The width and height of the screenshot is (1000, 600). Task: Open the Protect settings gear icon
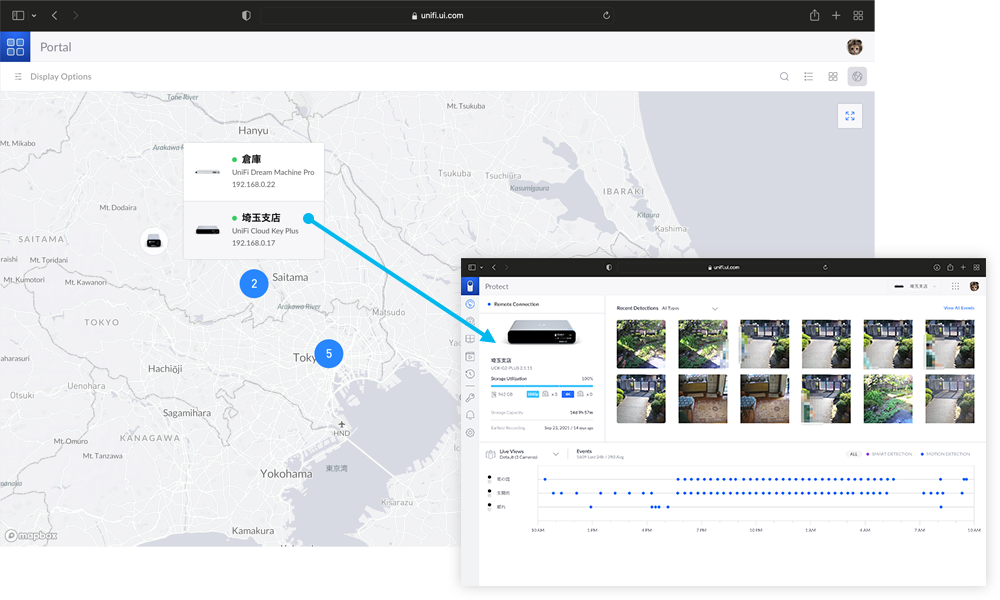(470, 433)
